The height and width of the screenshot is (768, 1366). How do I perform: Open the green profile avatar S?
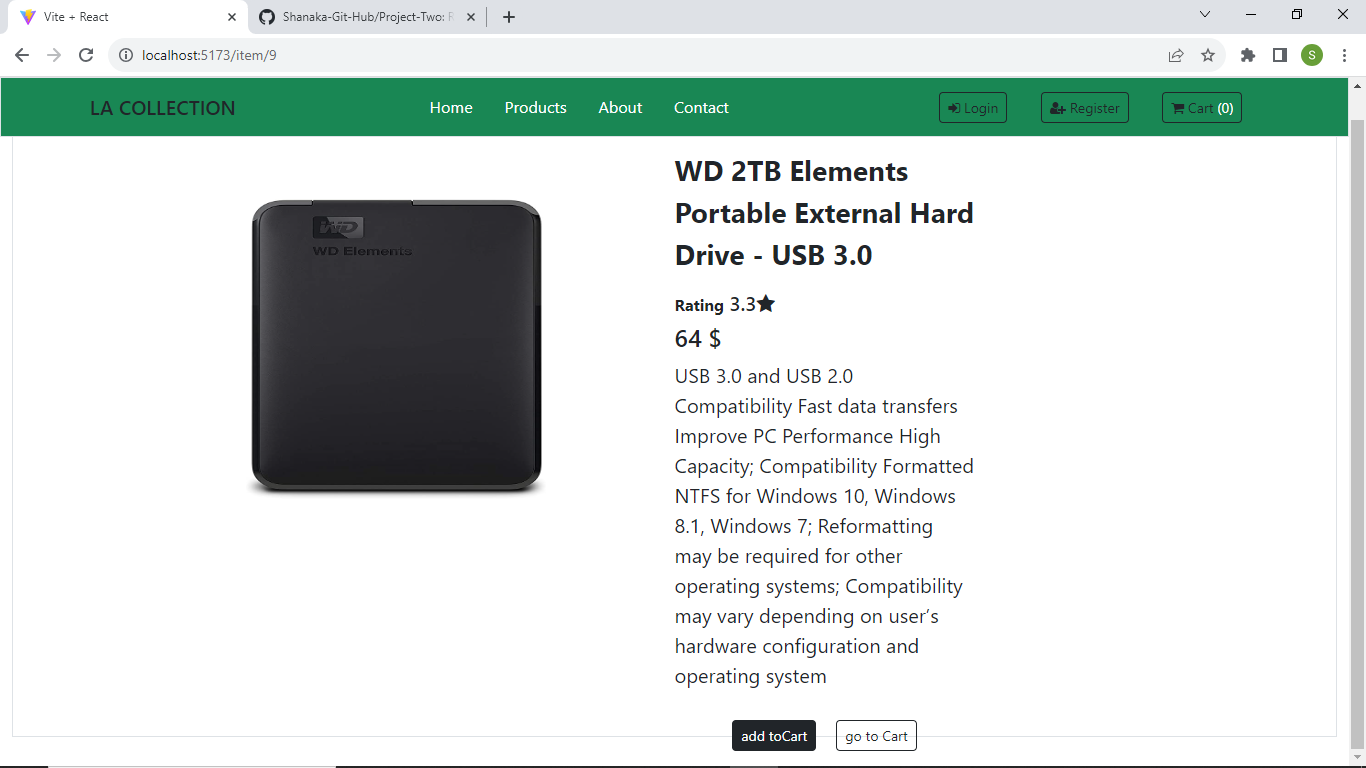pyautogui.click(x=1312, y=55)
